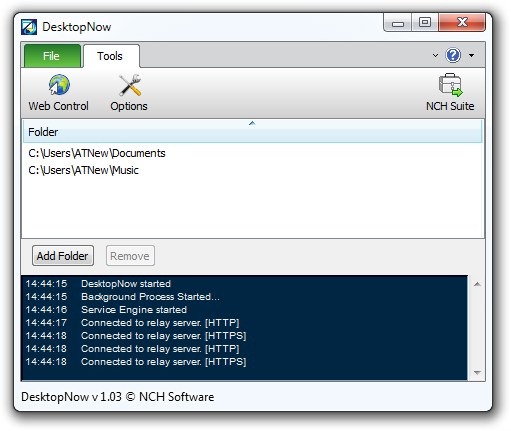Sort by the Folder column header
The height and width of the screenshot is (431, 511).
(x=252, y=131)
